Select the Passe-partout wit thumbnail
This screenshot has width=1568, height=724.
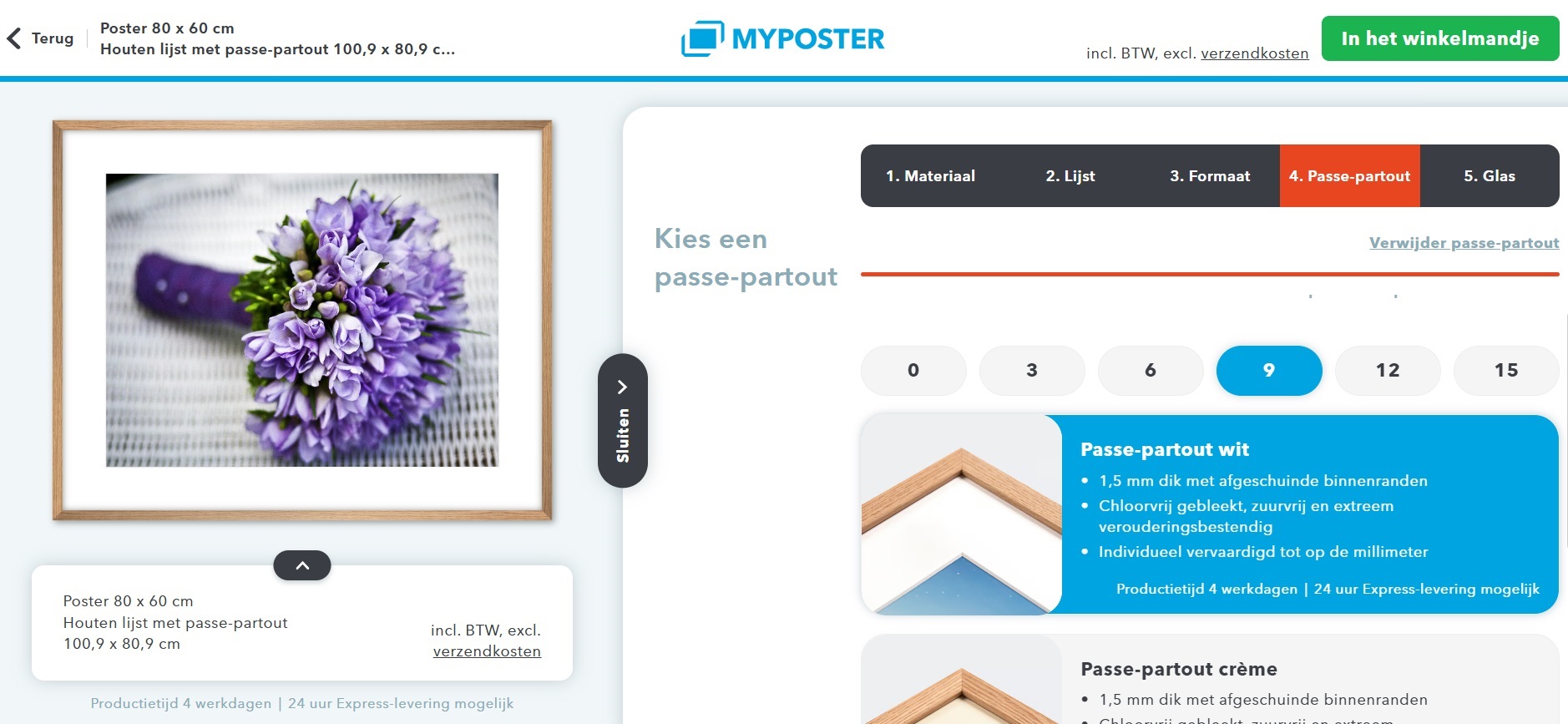click(x=962, y=514)
